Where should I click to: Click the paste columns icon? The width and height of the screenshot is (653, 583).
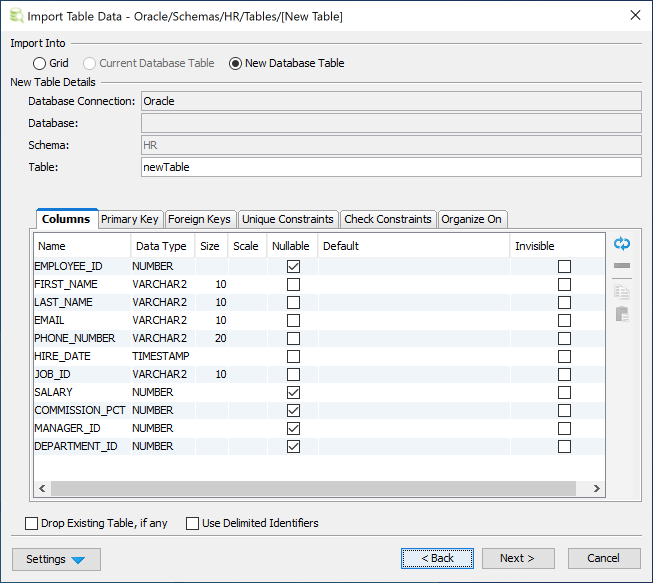point(622,314)
